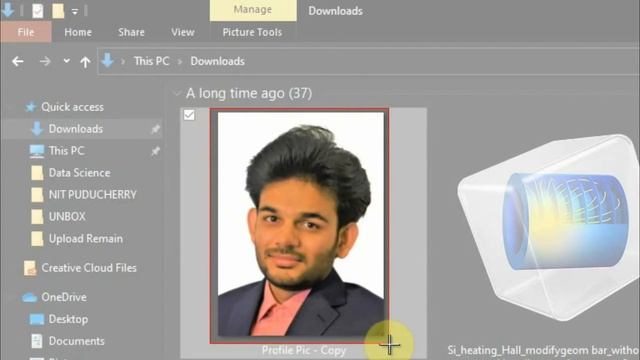Viewport: 640px width, 360px height.
Task: Go up one folder level
Action: pos(85,62)
